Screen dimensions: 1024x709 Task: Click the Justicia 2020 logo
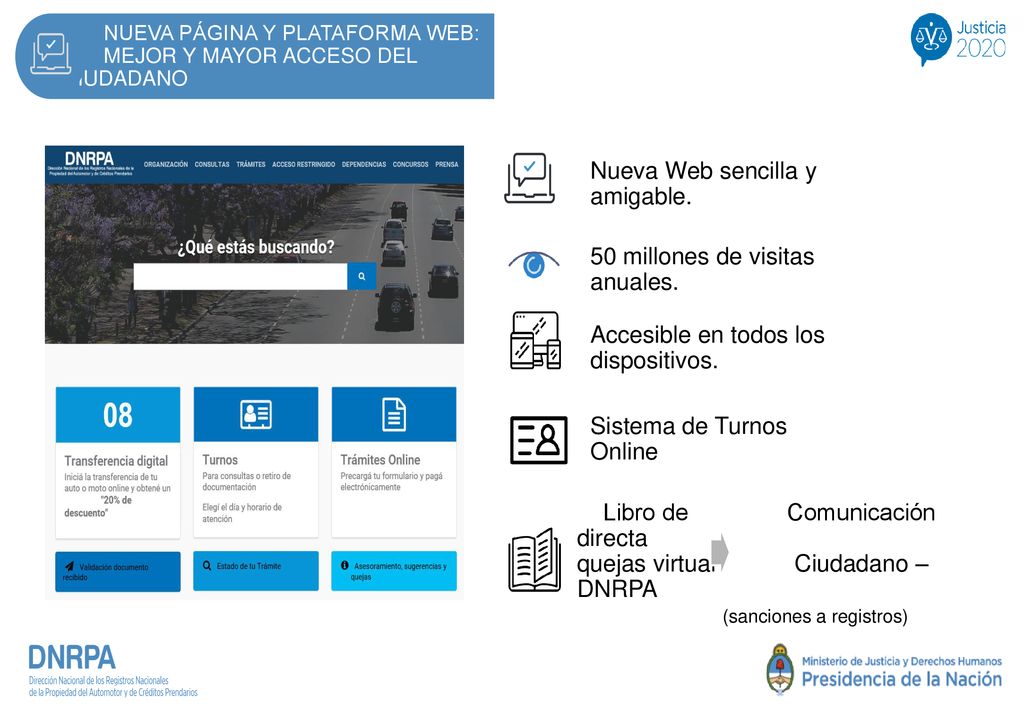958,39
